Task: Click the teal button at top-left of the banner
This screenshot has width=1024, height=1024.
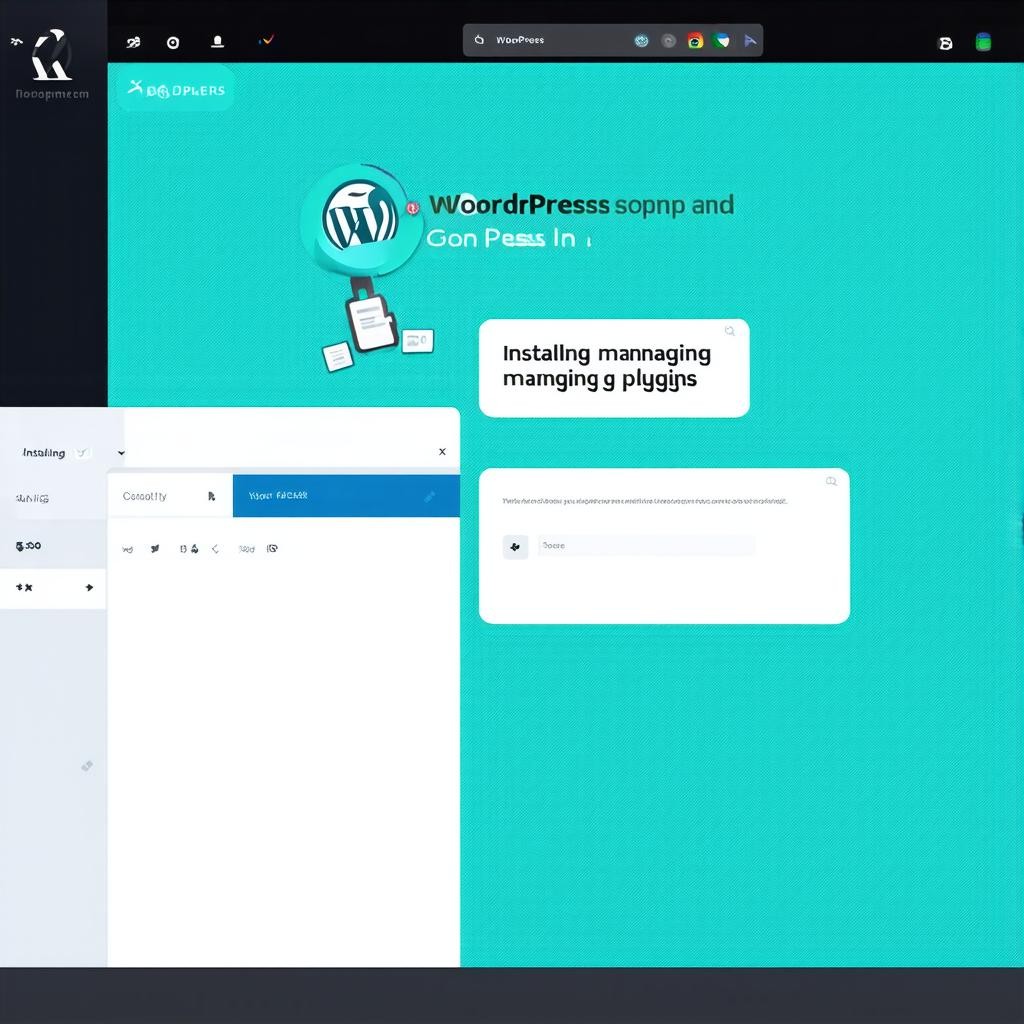Action: click(176, 90)
